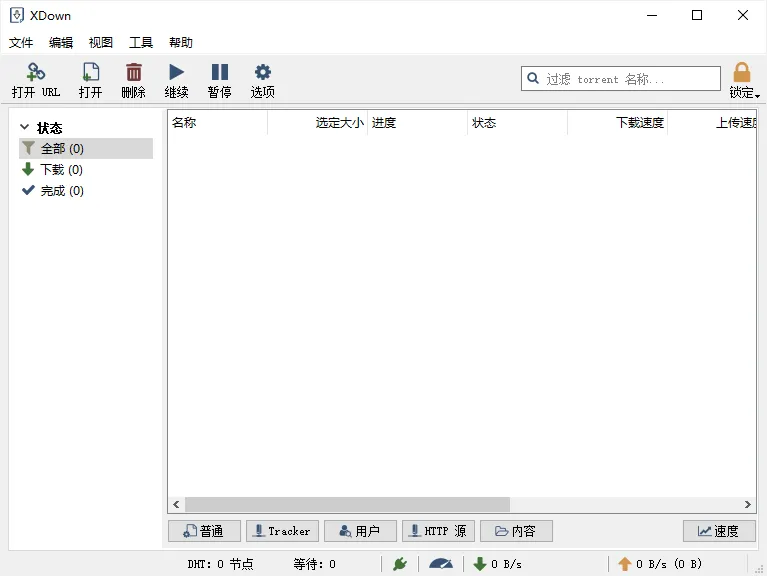The width and height of the screenshot is (767, 576).
Task: Click the waiting count (等待: 0) status text
Action: pos(315,564)
